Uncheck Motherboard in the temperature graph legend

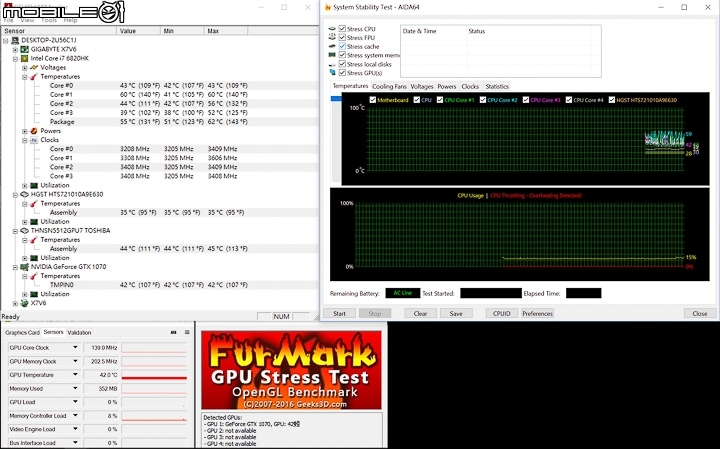[373, 100]
